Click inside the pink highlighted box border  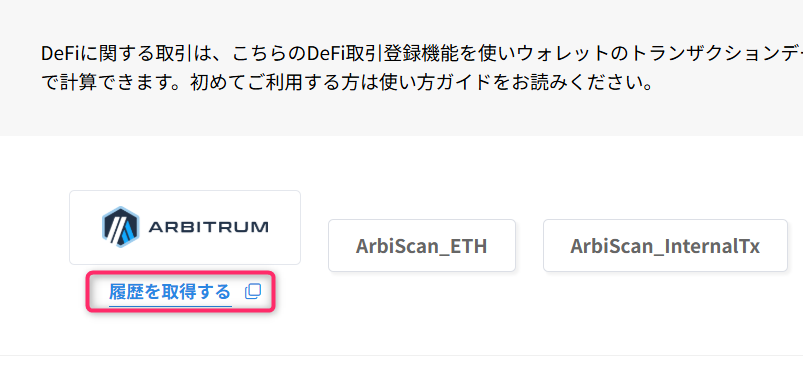181,292
